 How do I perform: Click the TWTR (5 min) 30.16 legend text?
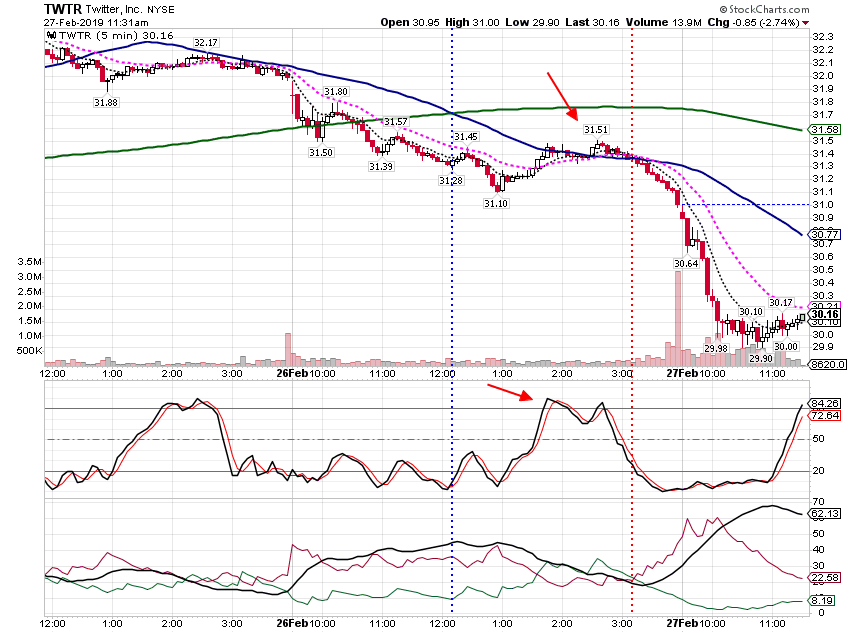(x=116, y=36)
